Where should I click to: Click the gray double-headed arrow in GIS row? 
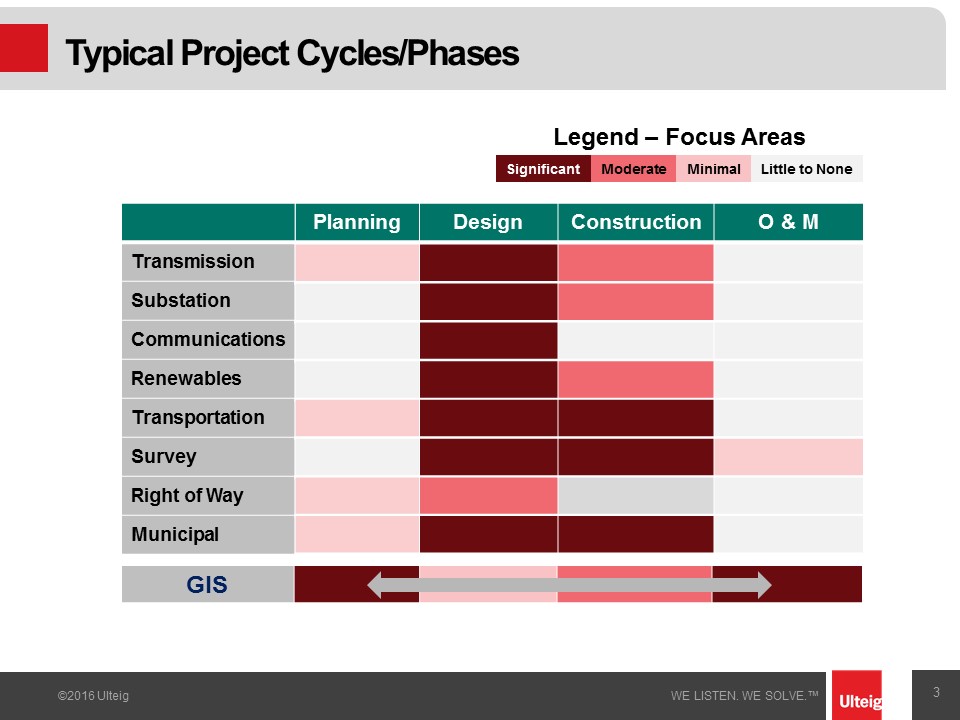(569, 585)
